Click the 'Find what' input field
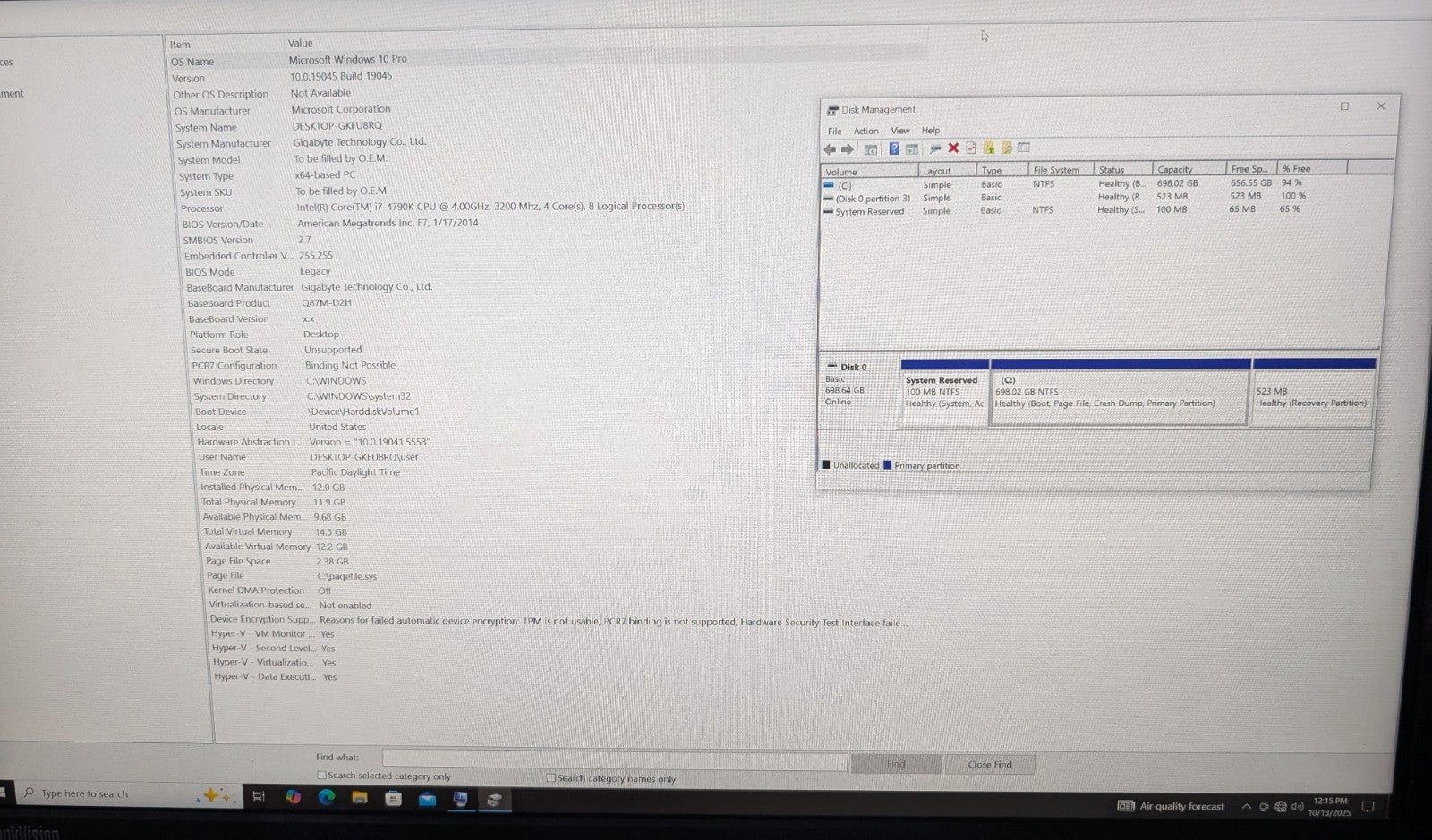The image size is (1432, 840). pos(614,760)
